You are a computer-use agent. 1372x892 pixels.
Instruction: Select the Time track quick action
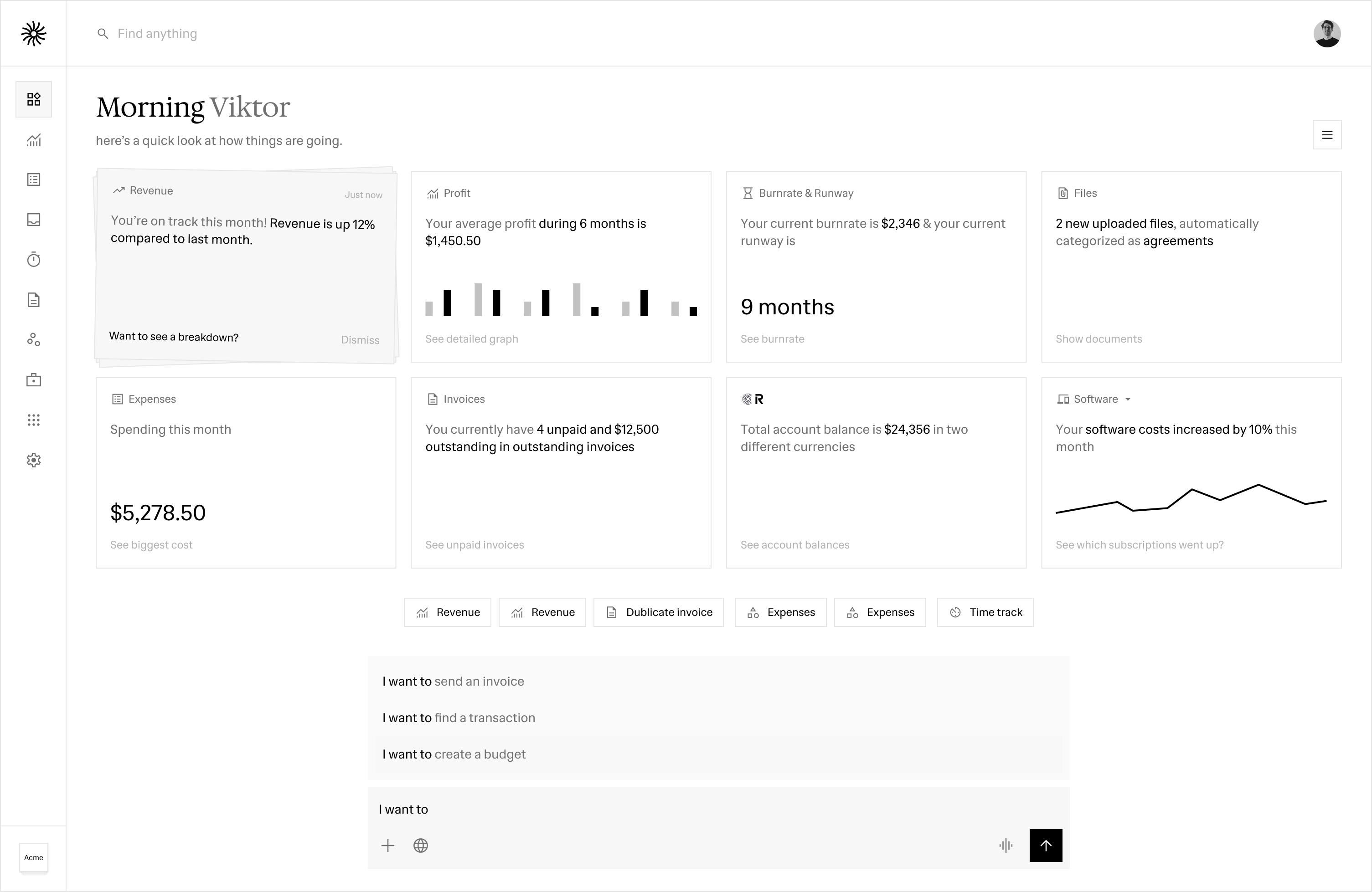(x=985, y=612)
